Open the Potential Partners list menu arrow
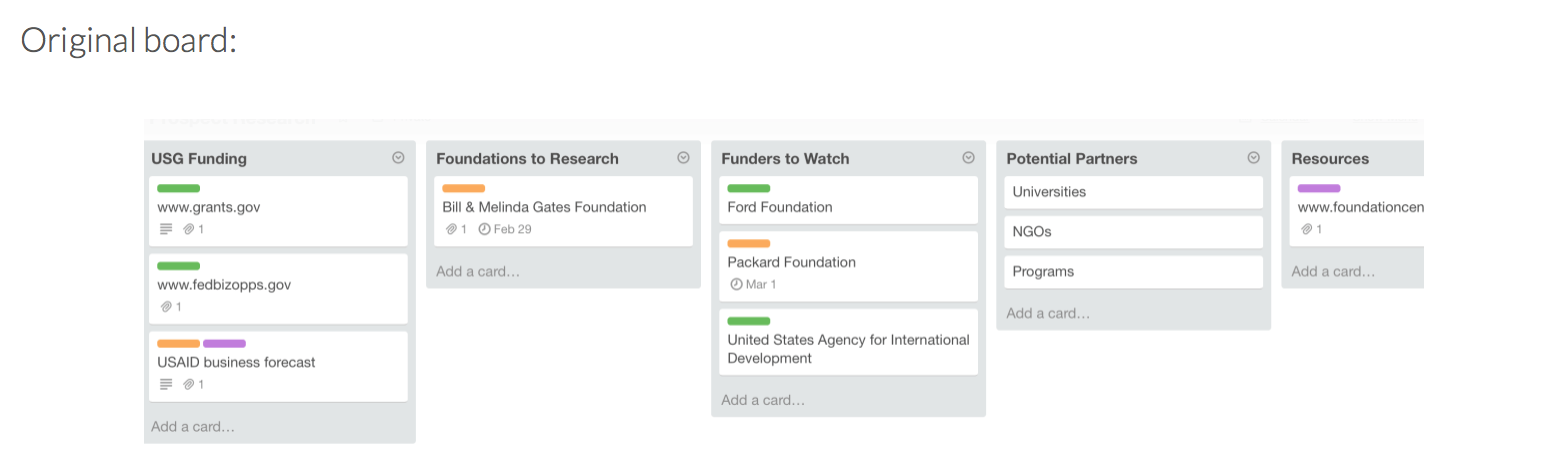This screenshot has width=1568, height=472. (1253, 158)
